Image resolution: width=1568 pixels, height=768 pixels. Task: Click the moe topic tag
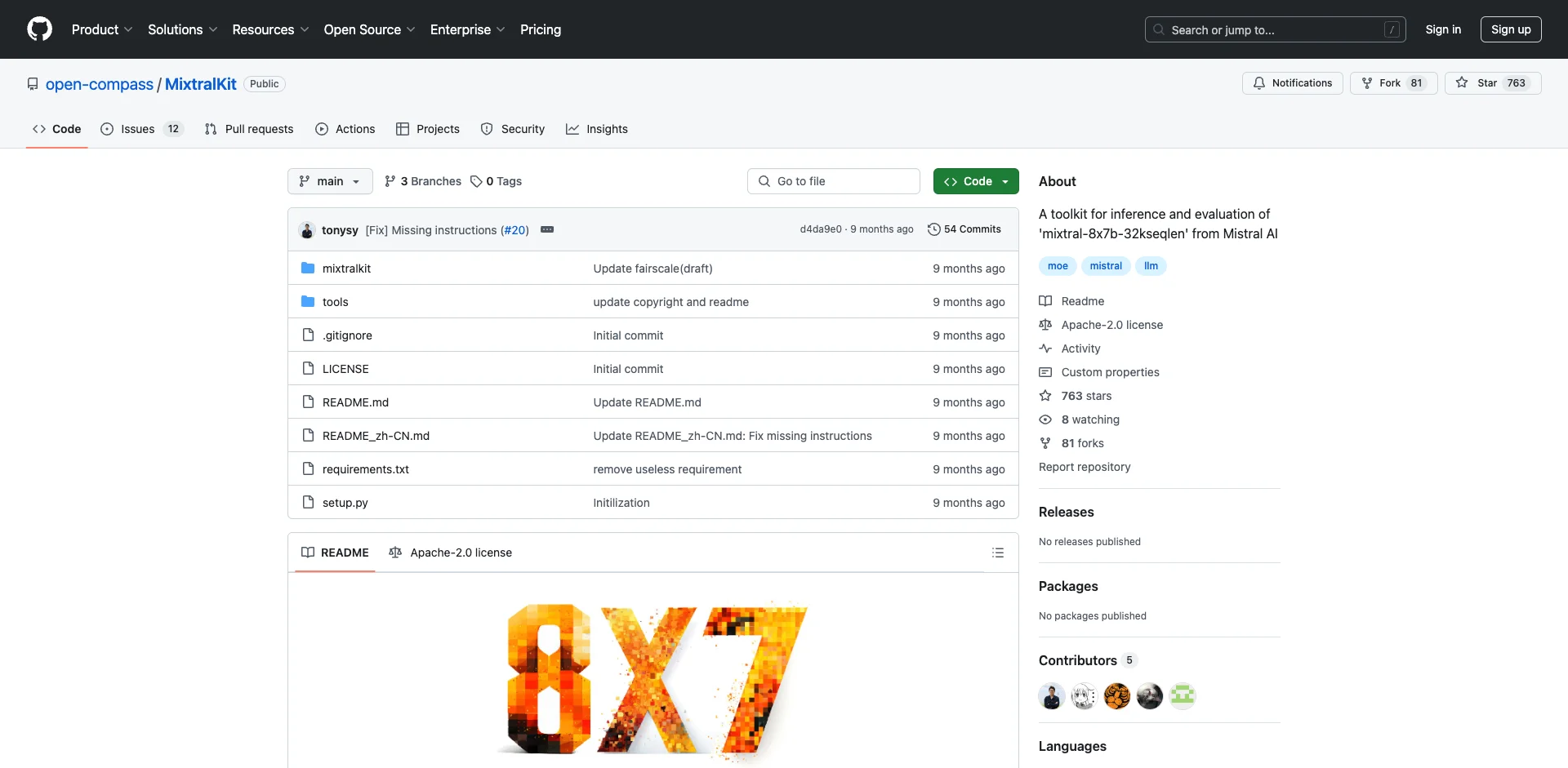[x=1058, y=266]
